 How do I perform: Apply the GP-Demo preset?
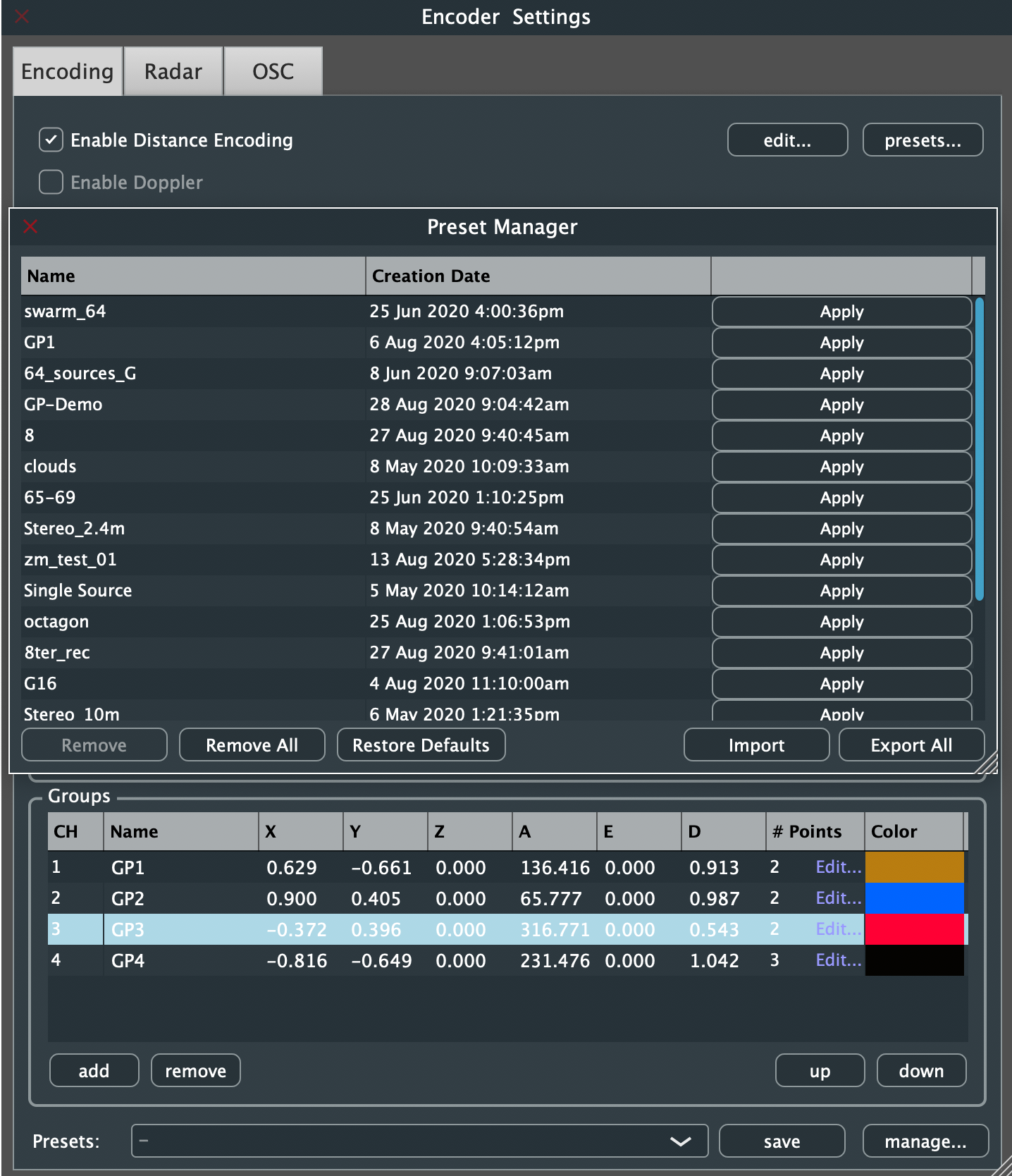point(841,405)
